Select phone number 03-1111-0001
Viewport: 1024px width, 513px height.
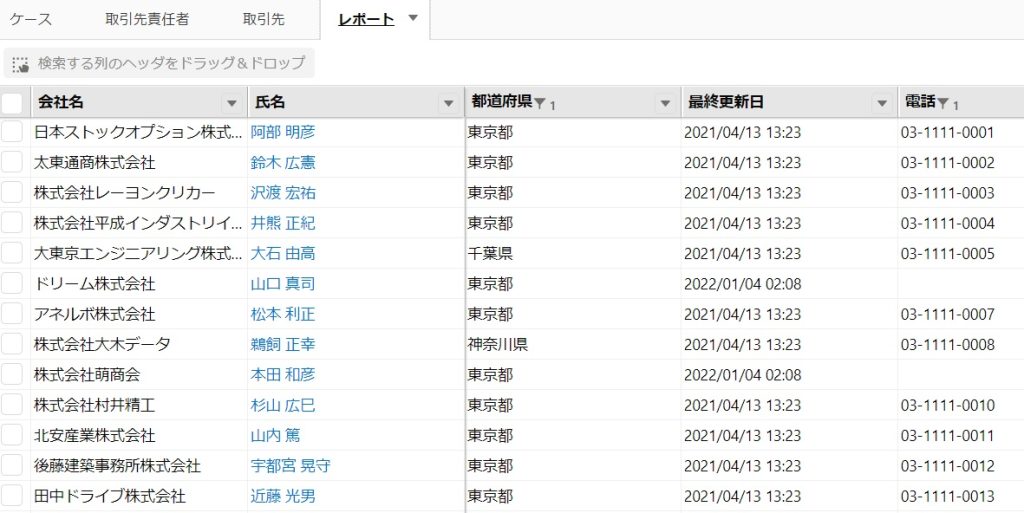coord(948,132)
